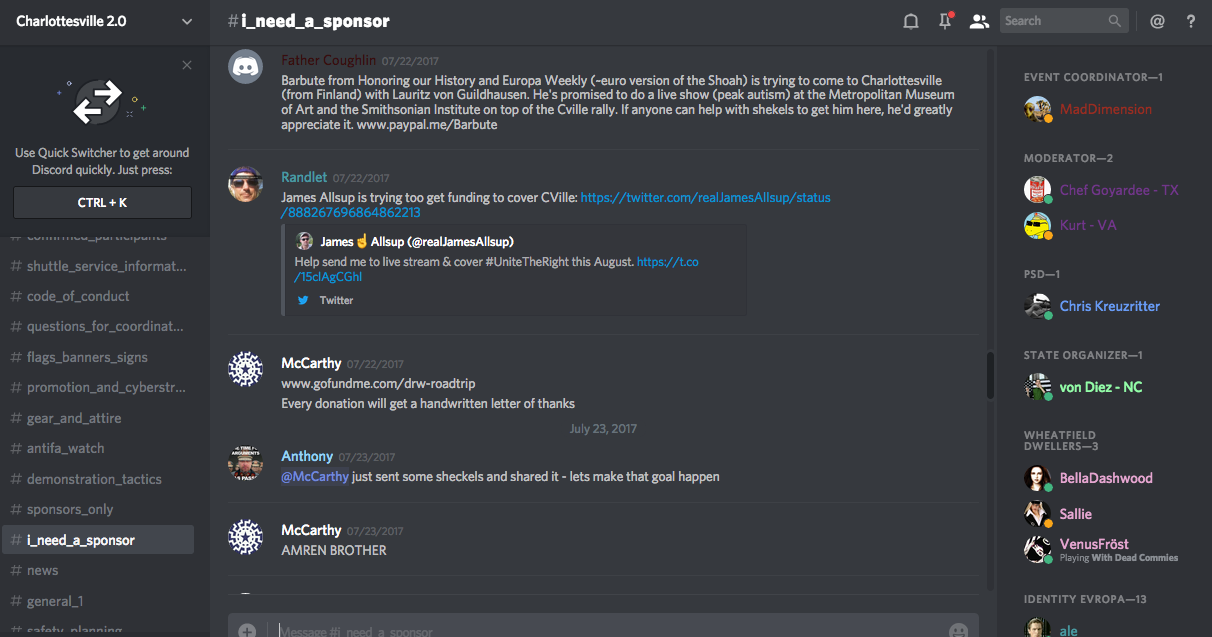This screenshot has width=1212, height=637.
Task: Click the message scrollbar thumb
Action: coord(990,375)
